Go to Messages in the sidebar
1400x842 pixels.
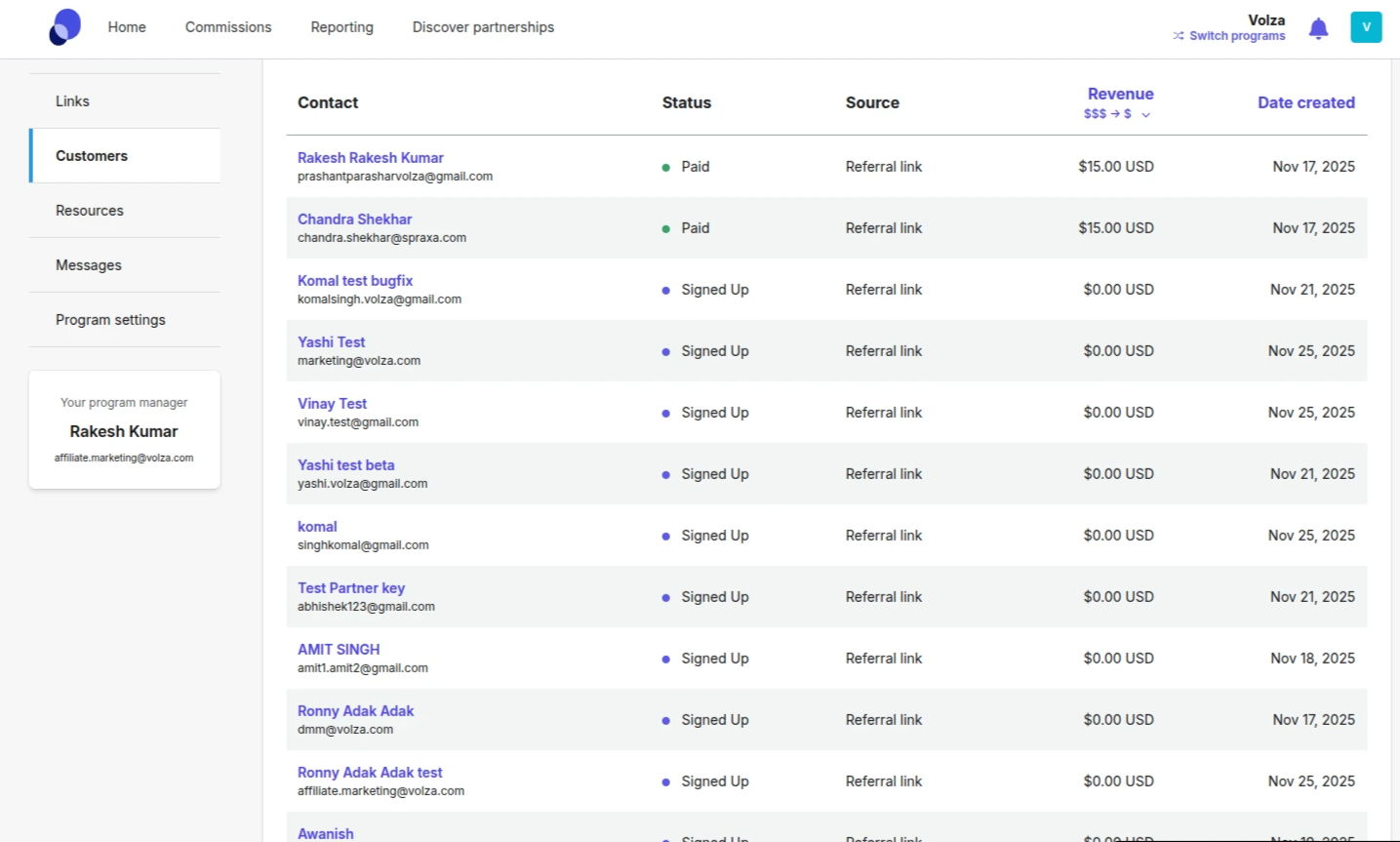coord(89,265)
